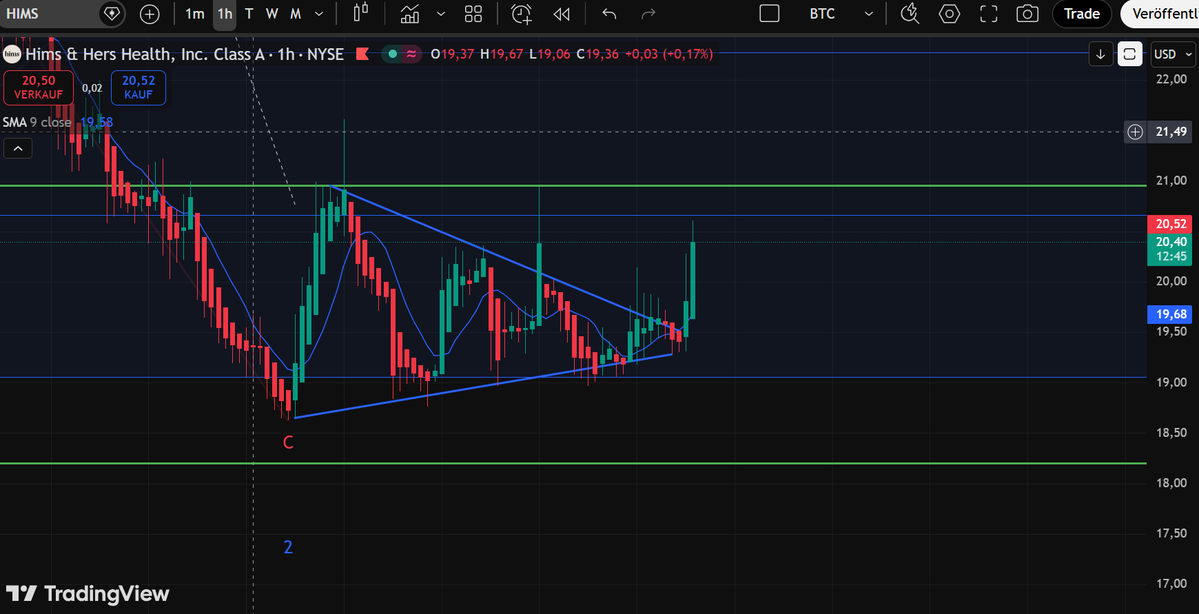
Task: Click the 18,50 price scale label
Action: (x=1171, y=432)
